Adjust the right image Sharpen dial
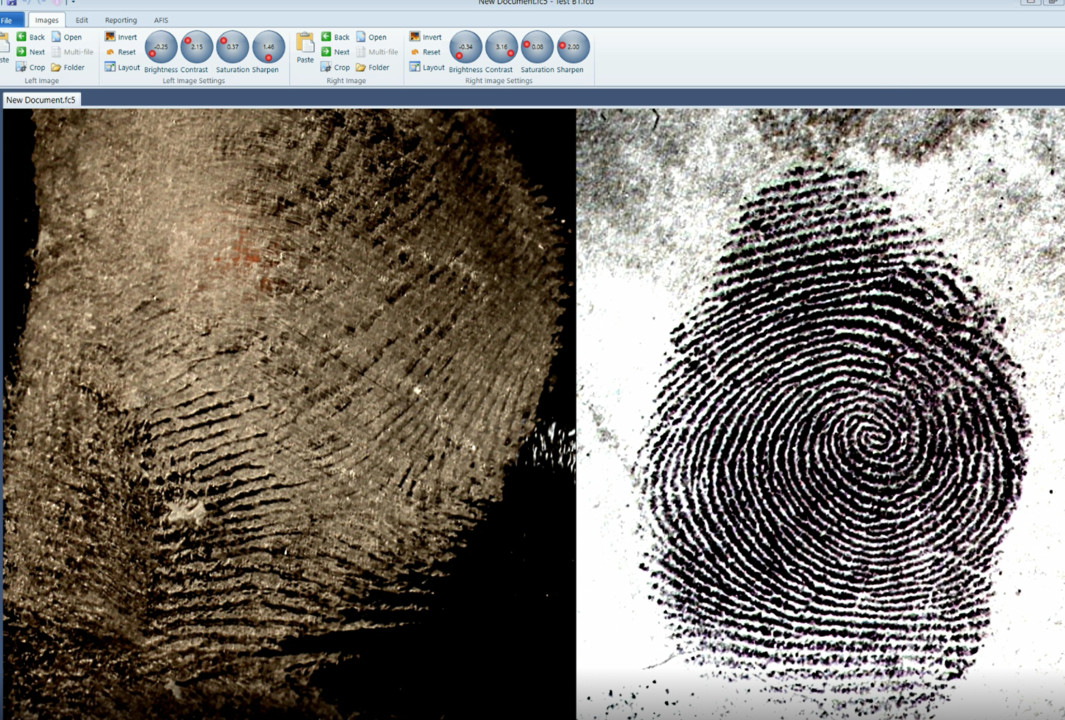This screenshot has height=720, width=1065. click(573, 47)
